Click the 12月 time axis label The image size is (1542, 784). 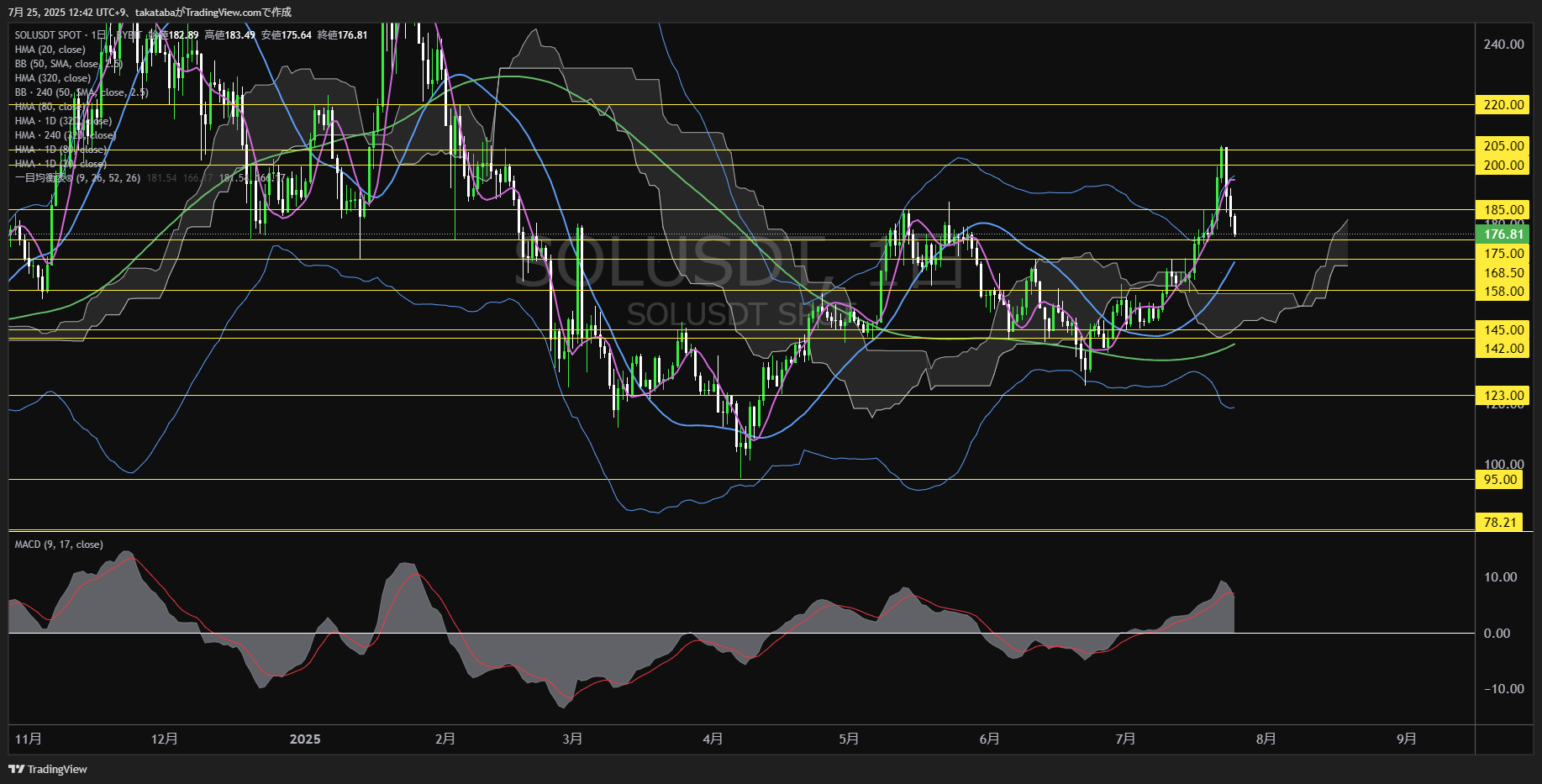point(164,739)
